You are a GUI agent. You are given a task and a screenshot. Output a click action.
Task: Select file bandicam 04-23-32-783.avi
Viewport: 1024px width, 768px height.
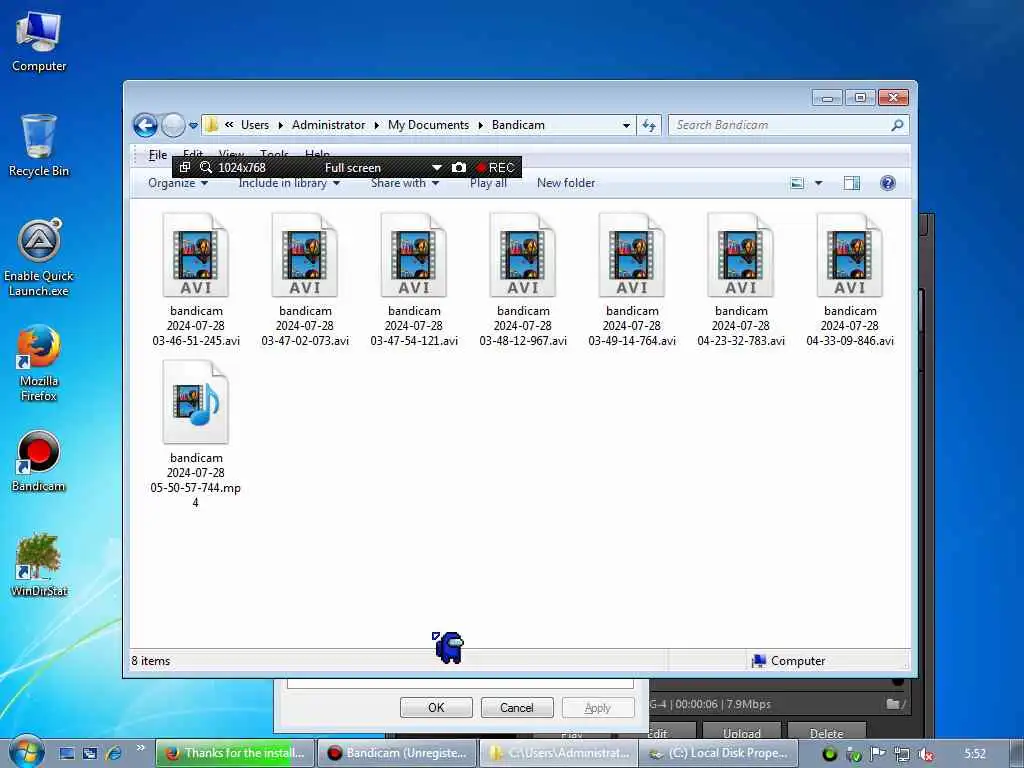(x=741, y=280)
